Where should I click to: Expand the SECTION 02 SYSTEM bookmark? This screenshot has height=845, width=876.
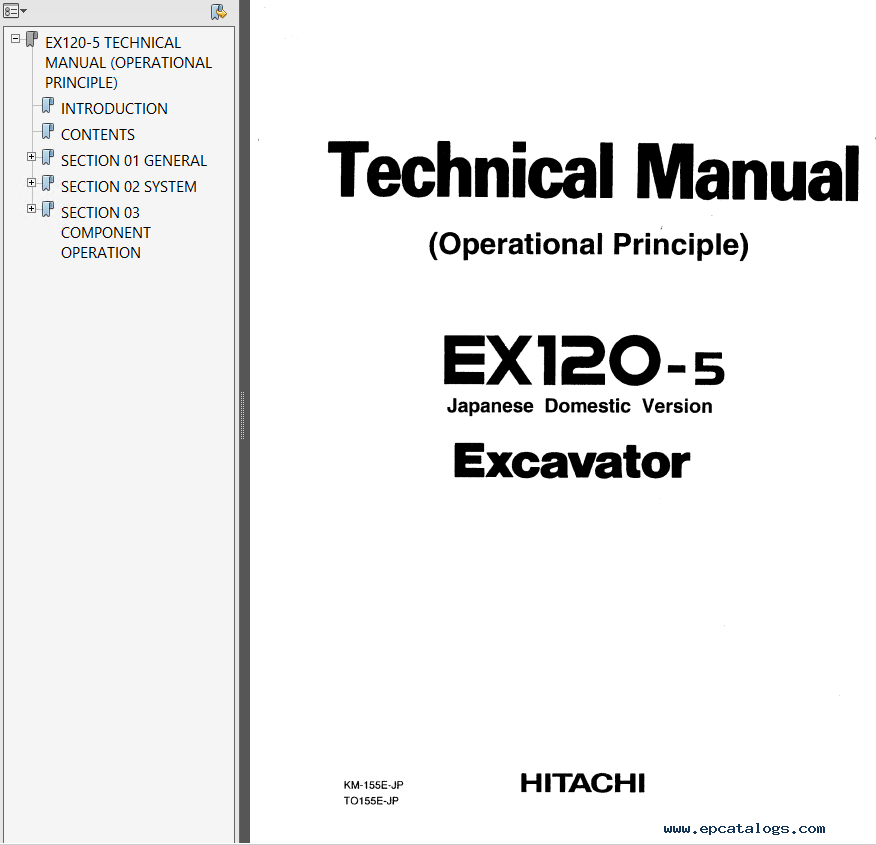[x=31, y=183]
